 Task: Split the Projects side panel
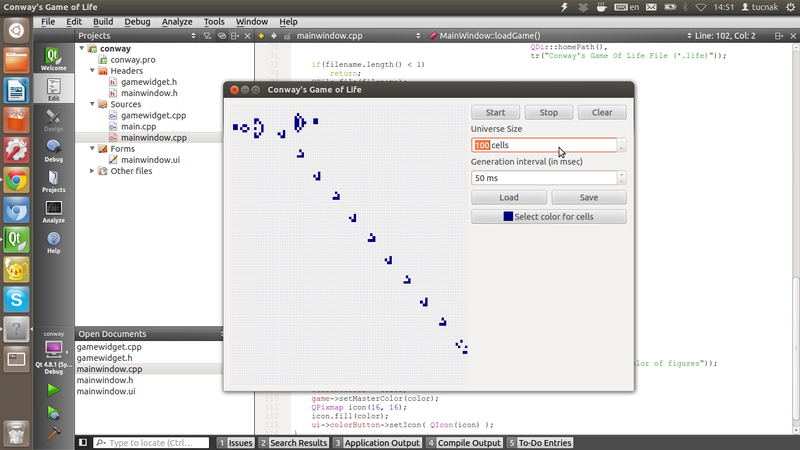pos(235,36)
